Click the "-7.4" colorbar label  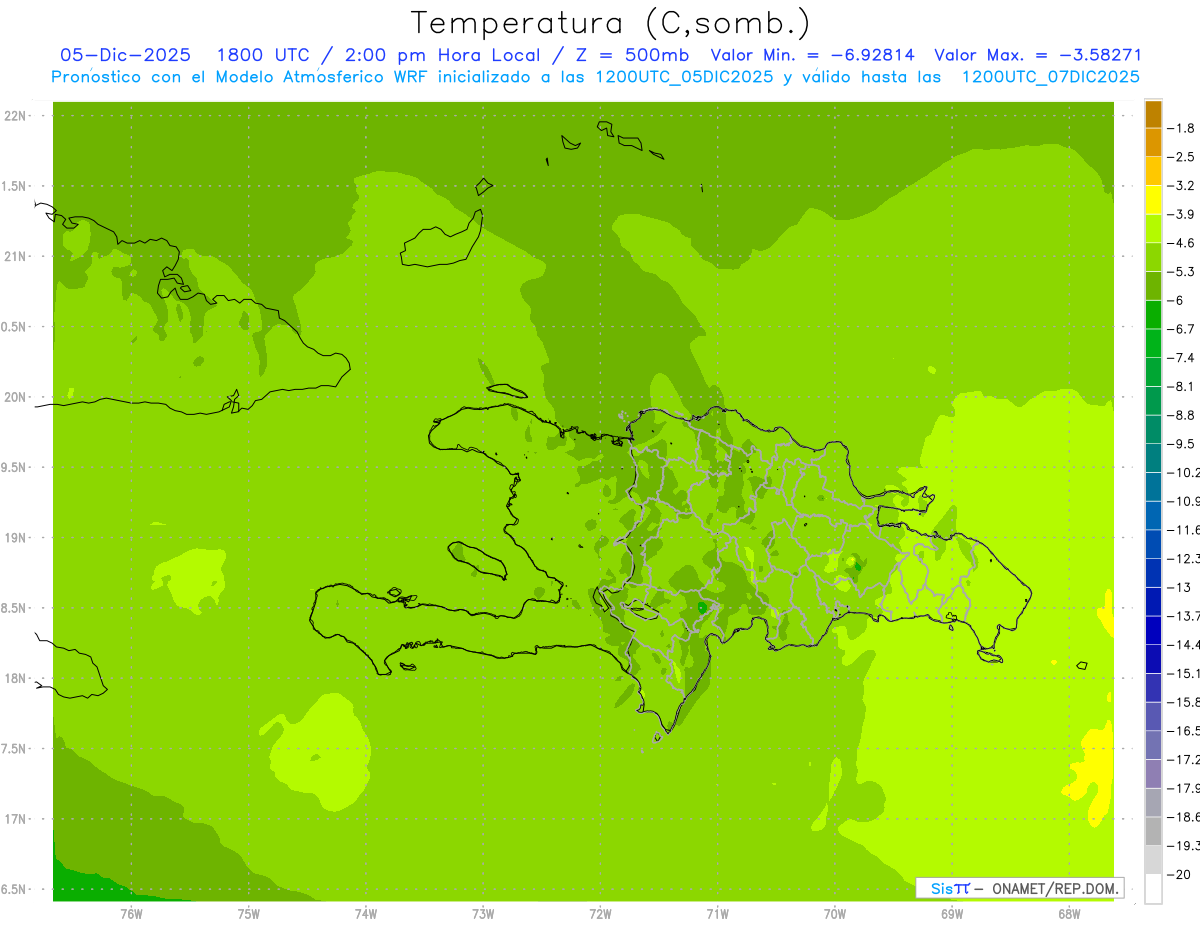click(x=1182, y=358)
